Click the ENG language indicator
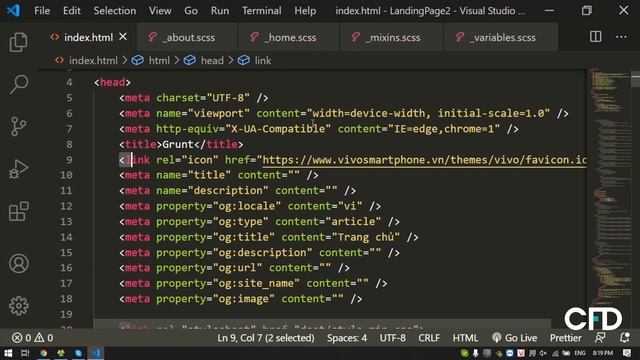The height and width of the screenshot is (360, 640). pyautogui.click(x=580, y=353)
